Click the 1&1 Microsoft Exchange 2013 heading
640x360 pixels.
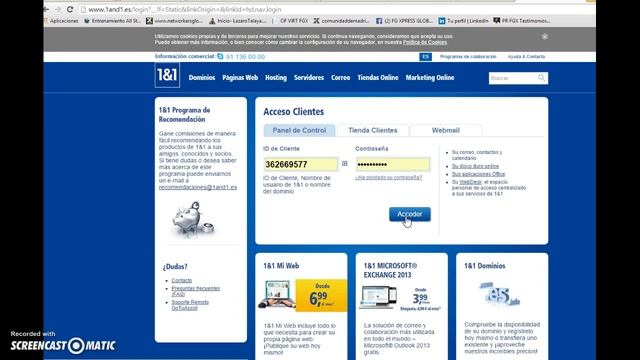tap(390, 270)
